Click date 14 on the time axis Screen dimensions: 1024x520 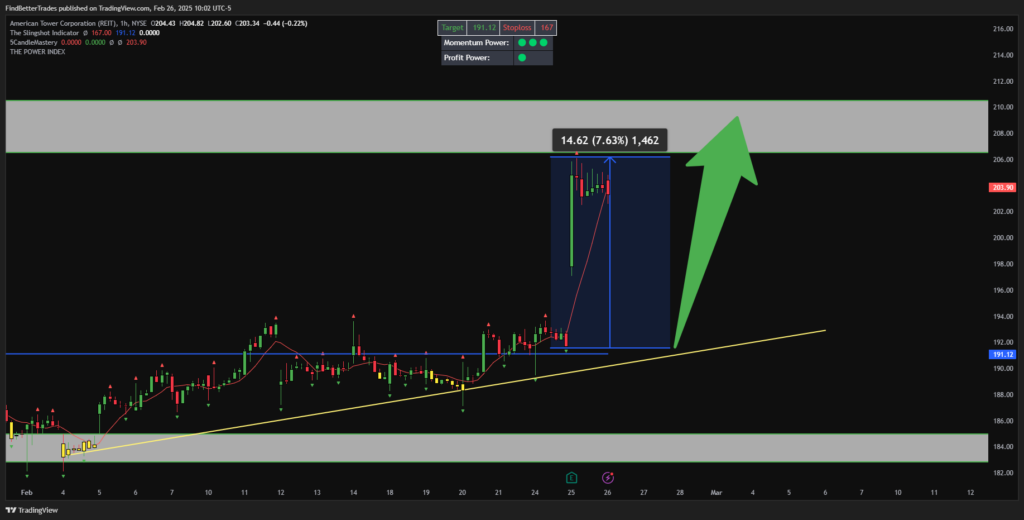(353, 492)
